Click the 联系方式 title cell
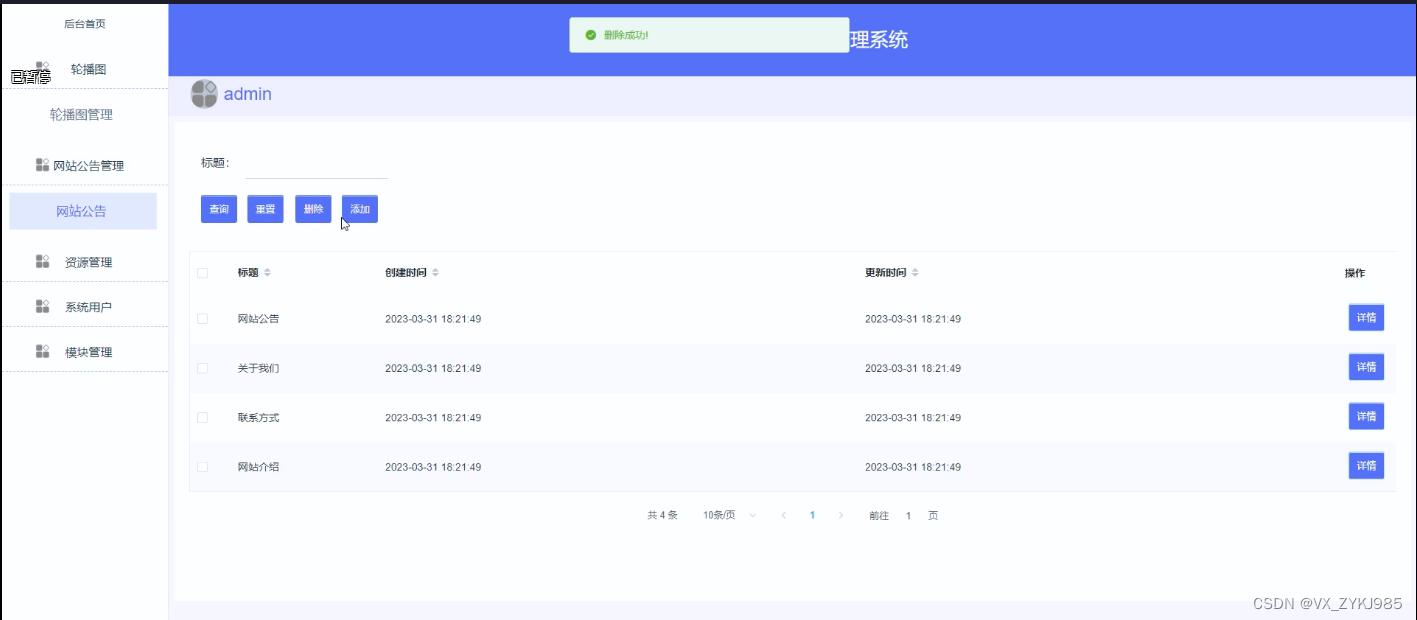Image resolution: width=1417 pixels, height=620 pixels. pyautogui.click(x=258, y=418)
